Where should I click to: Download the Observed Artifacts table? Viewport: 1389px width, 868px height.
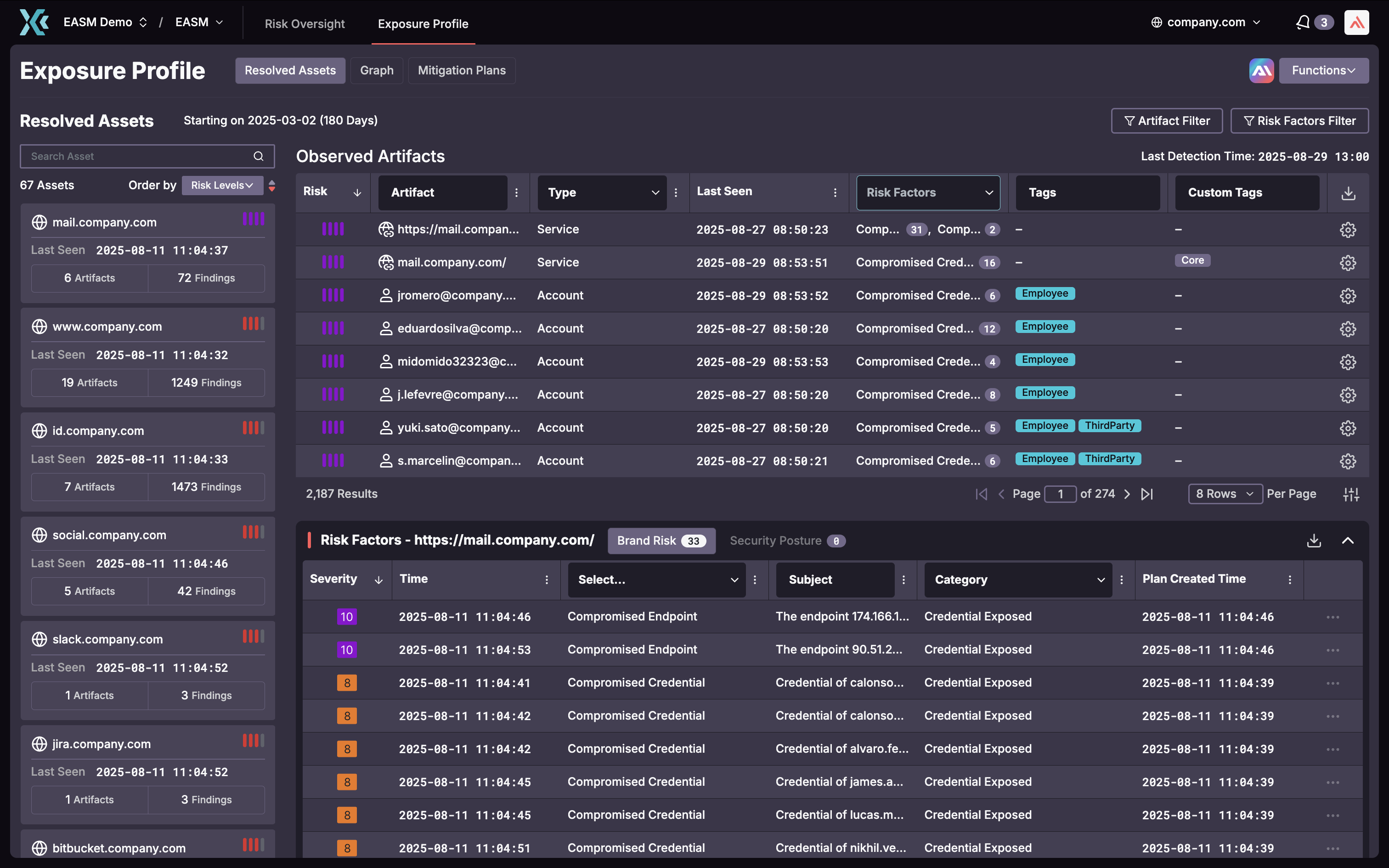(1348, 193)
